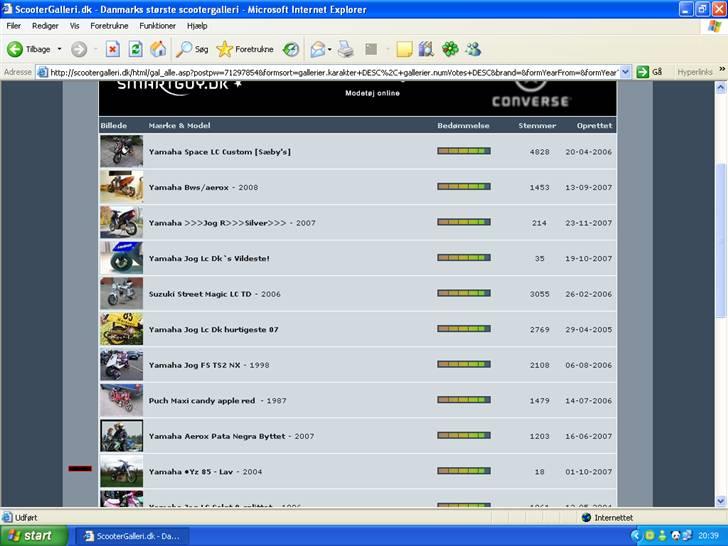Click date 13-09-2007
This screenshot has width=728, height=546.
click(x=588, y=188)
